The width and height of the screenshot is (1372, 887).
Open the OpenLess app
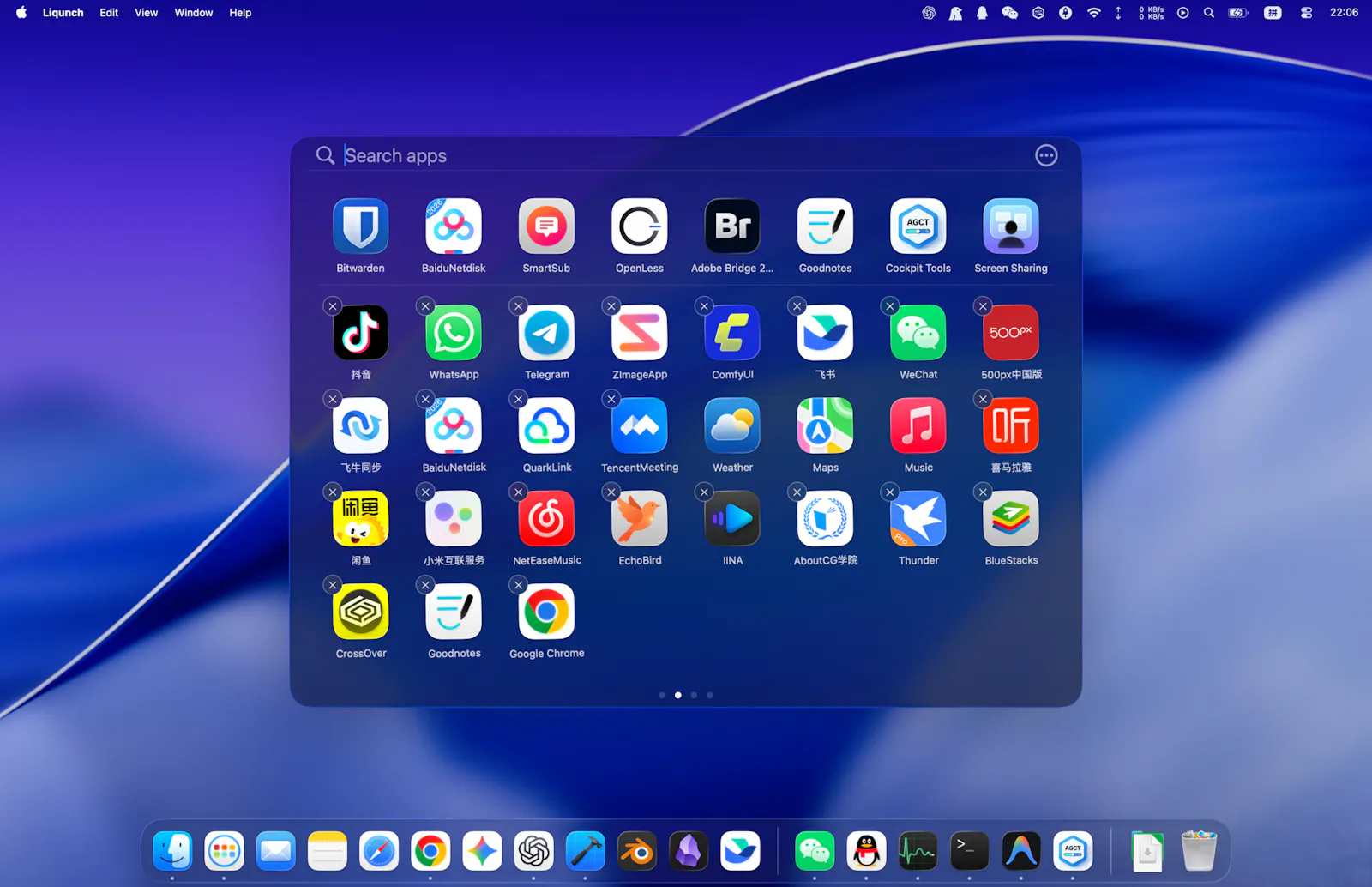click(x=640, y=226)
